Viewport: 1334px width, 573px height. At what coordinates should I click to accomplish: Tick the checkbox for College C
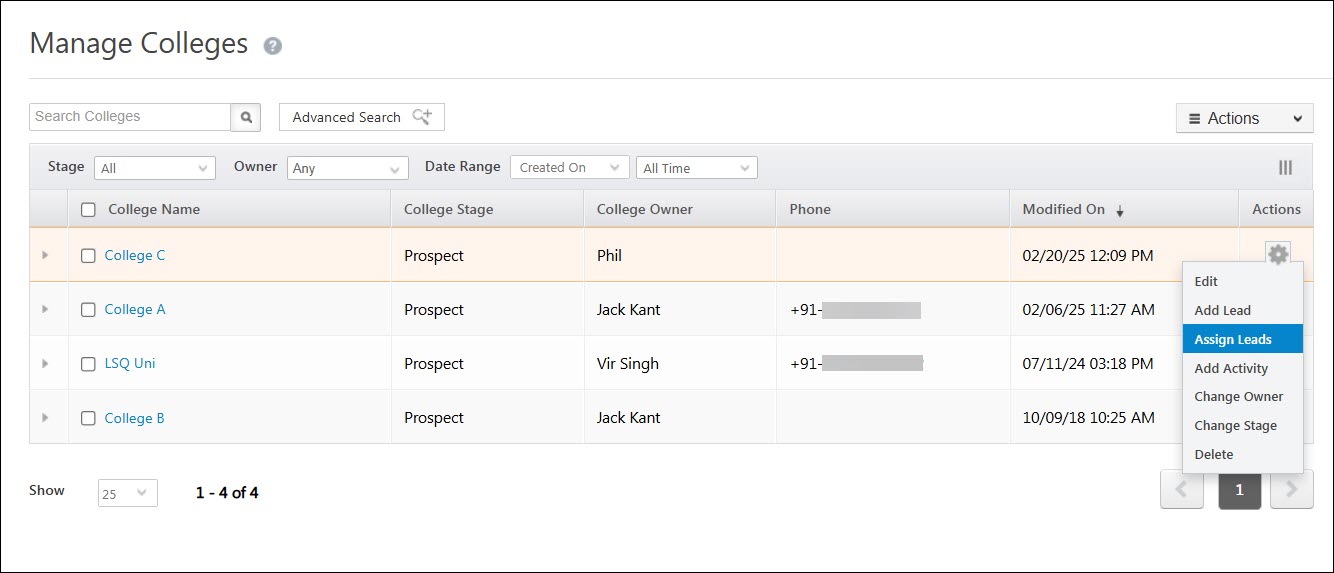point(88,256)
